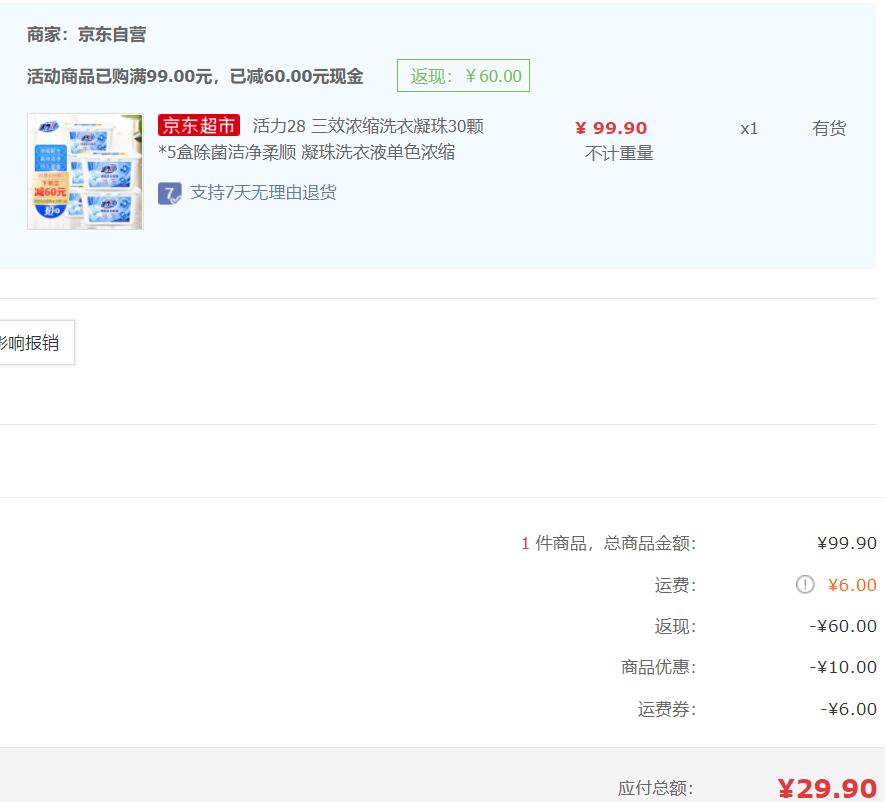Screen dimensions: 885x802
Task: Click the 有货 stock status
Action: click(828, 128)
